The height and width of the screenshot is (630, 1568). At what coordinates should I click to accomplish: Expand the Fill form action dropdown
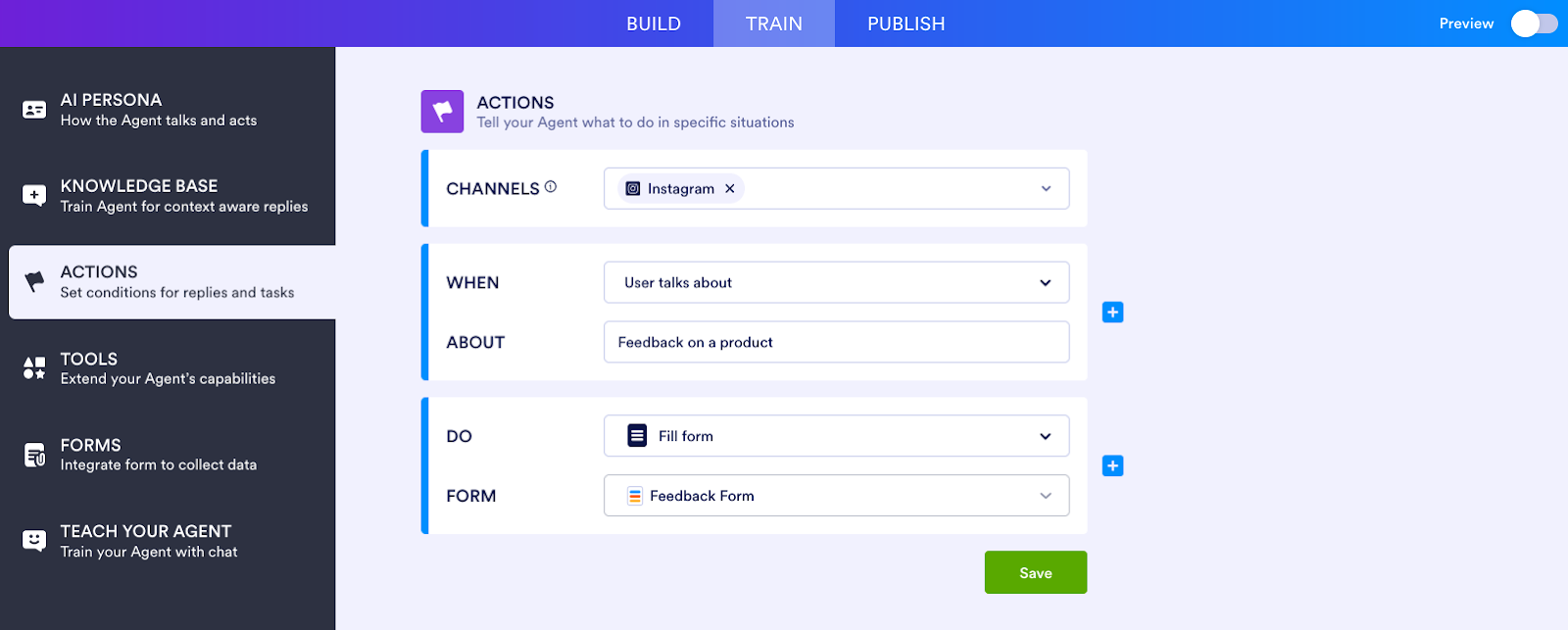[x=1047, y=435]
